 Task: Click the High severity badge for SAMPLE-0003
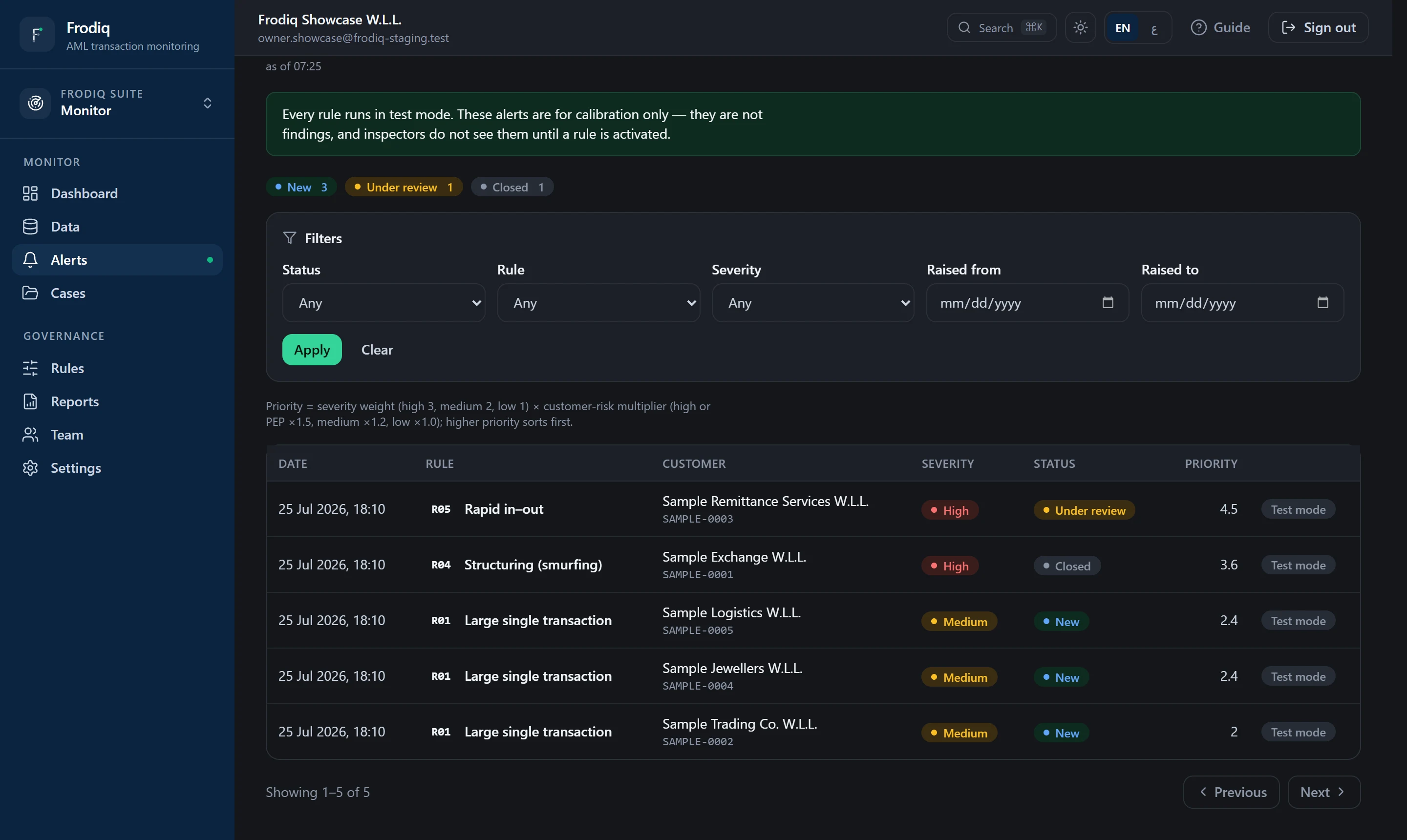(950, 510)
